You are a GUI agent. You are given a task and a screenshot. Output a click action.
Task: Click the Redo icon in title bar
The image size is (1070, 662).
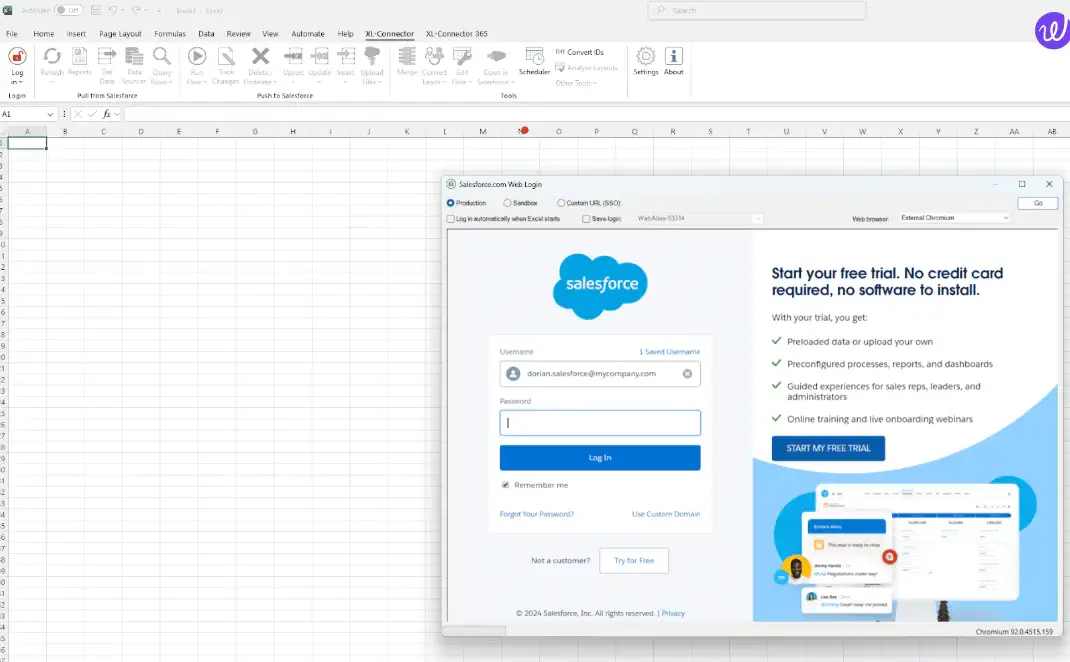coord(136,10)
